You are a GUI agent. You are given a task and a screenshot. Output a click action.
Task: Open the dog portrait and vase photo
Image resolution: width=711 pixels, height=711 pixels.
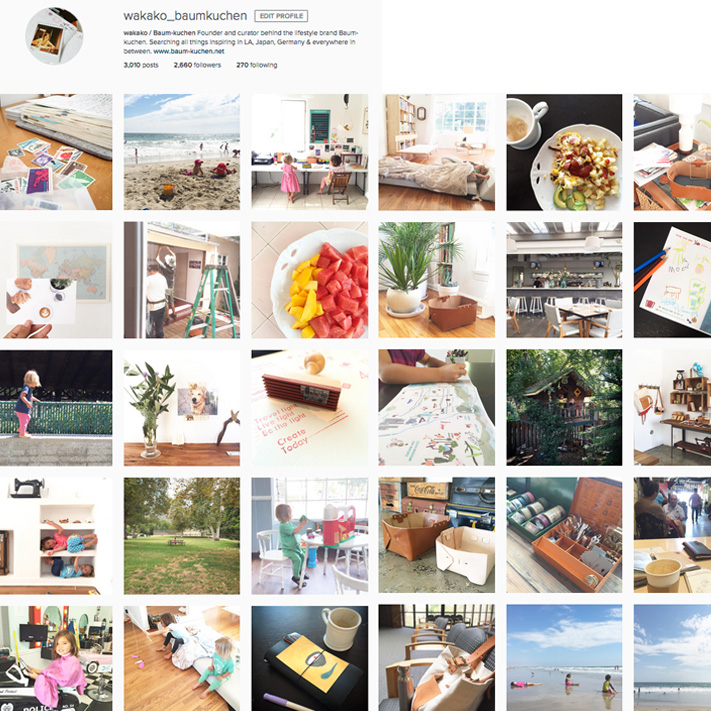(x=182, y=408)
